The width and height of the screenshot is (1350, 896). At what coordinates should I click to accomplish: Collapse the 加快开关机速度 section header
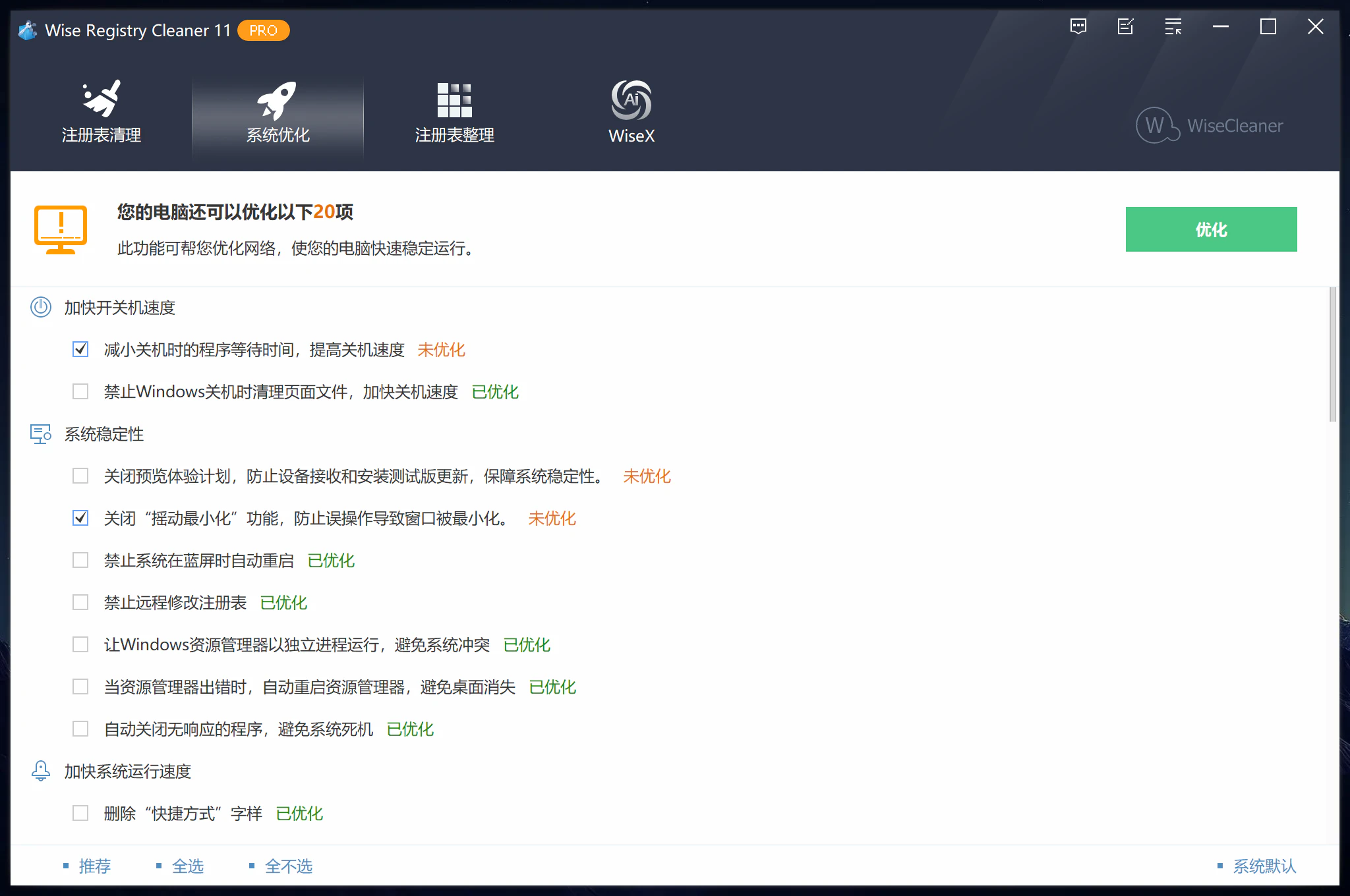click(119, 308)
